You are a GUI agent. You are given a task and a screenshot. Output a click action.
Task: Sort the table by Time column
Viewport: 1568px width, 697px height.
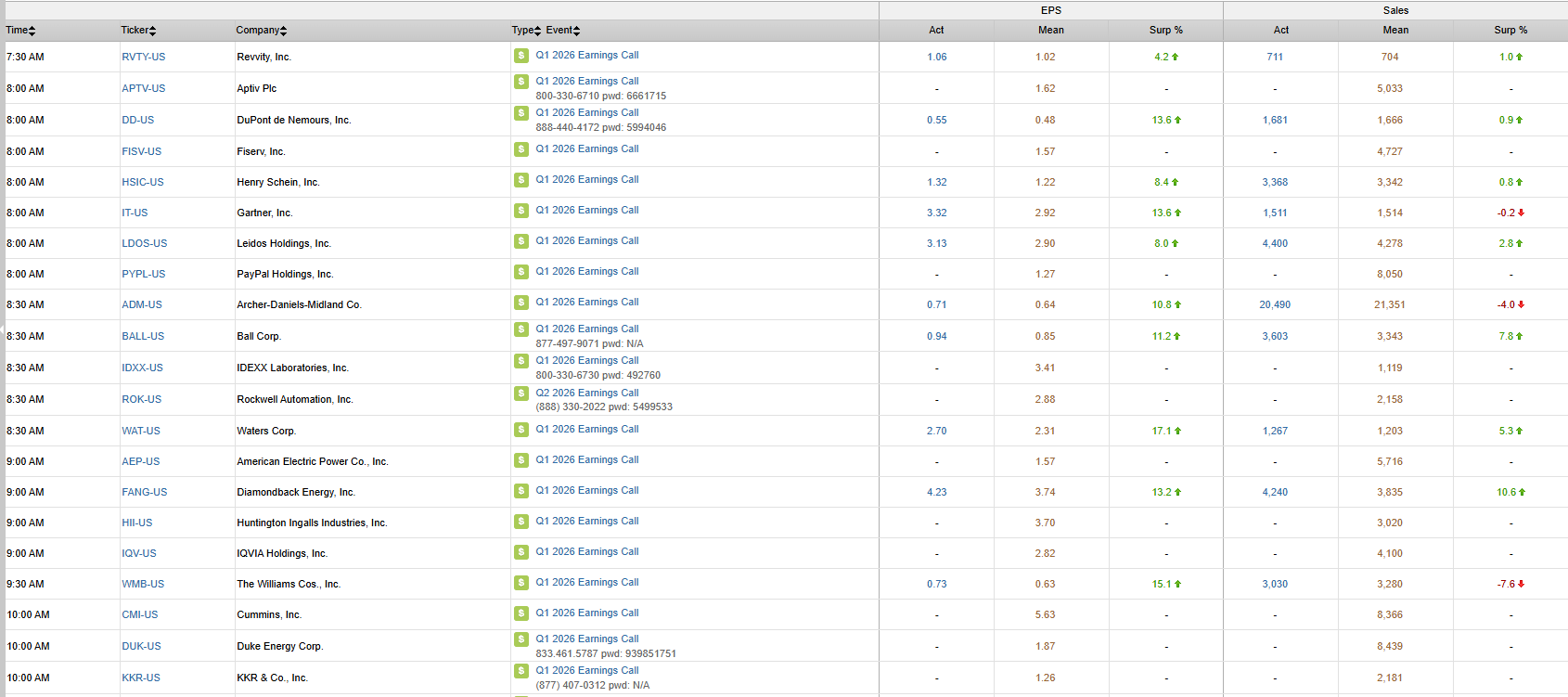20,31
